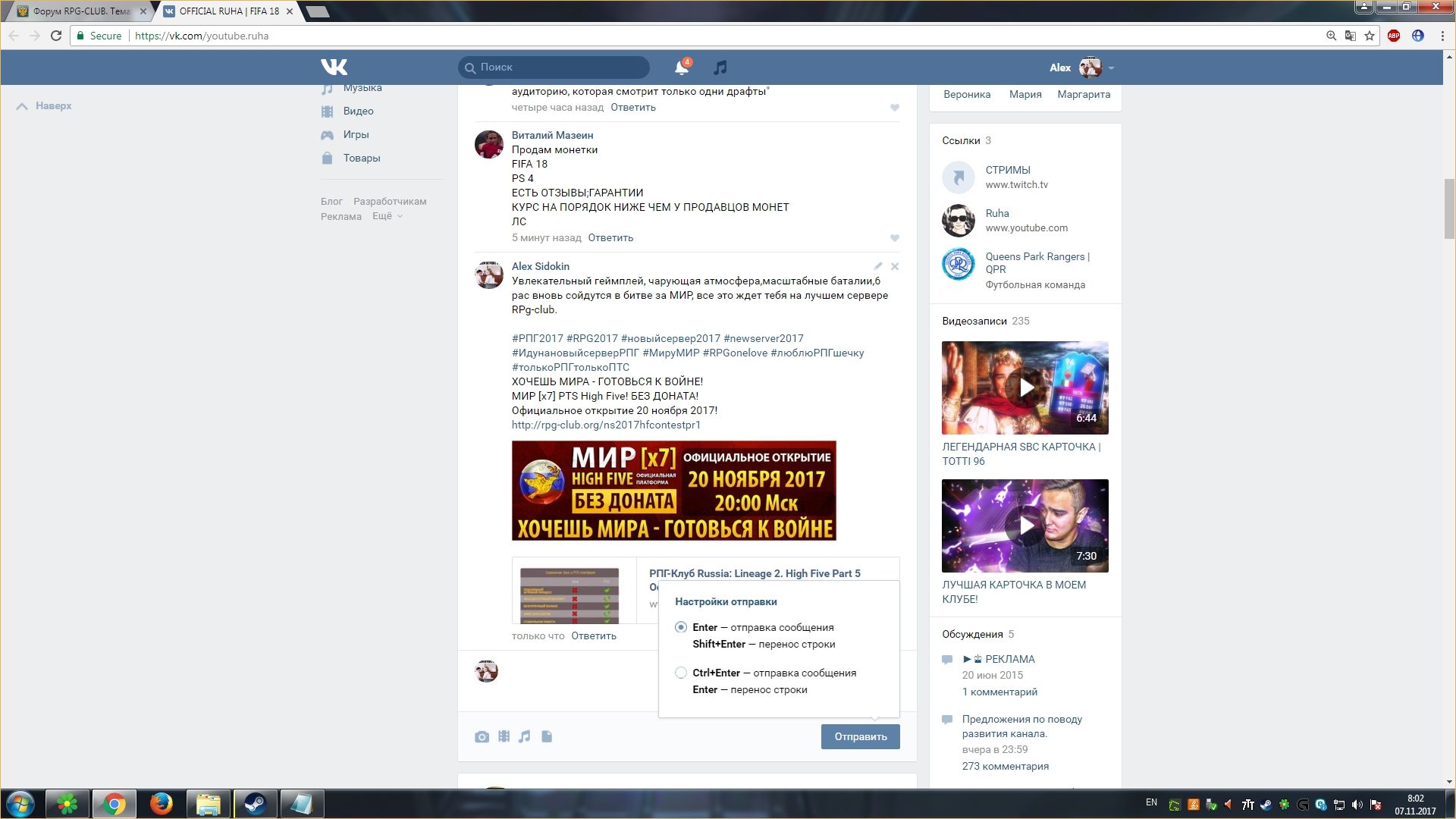Reload the page in browser

click(56, 36)
